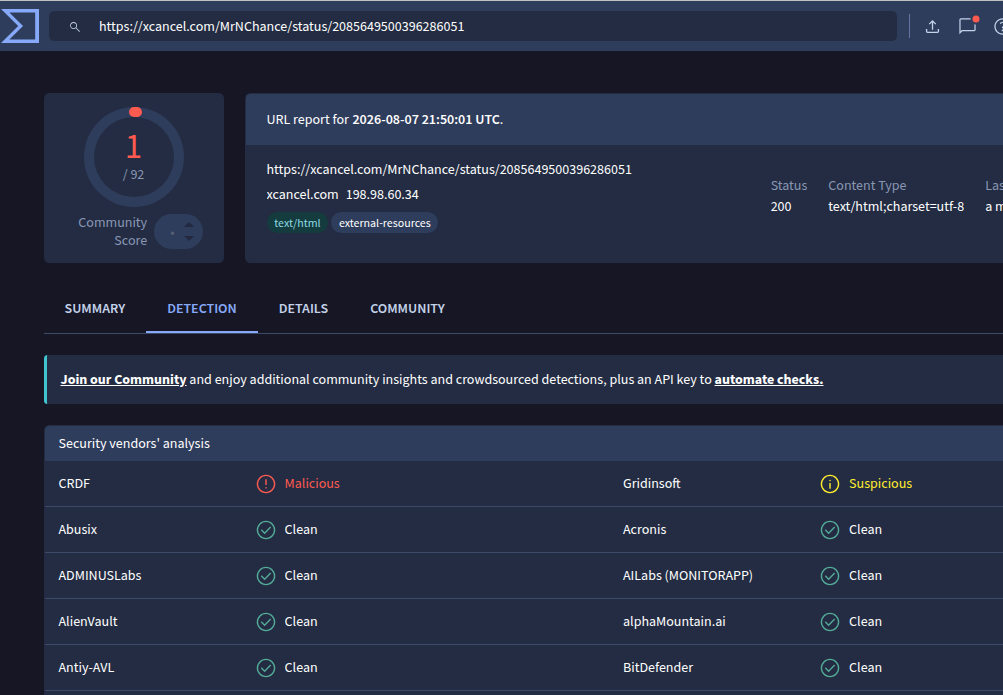Click the xcancel.com domain name

click(302, 194)
